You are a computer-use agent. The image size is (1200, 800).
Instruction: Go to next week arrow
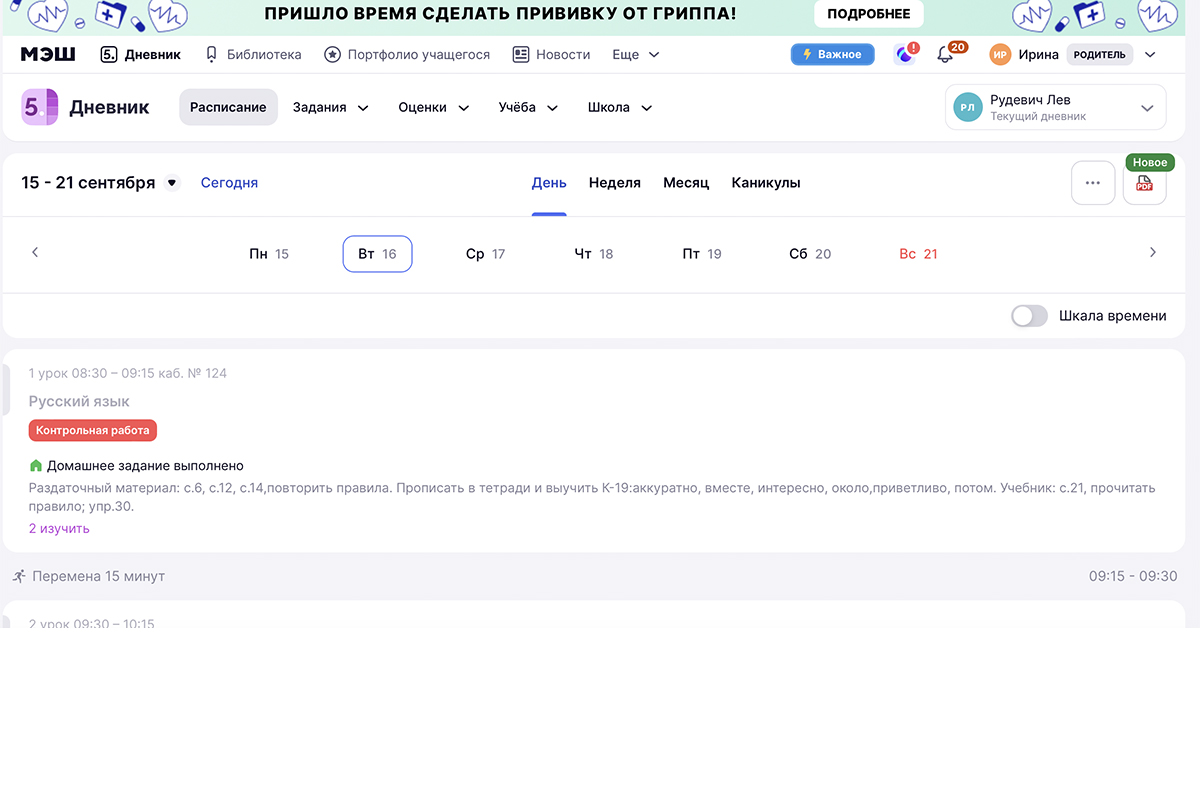(x=1152, y=253)
